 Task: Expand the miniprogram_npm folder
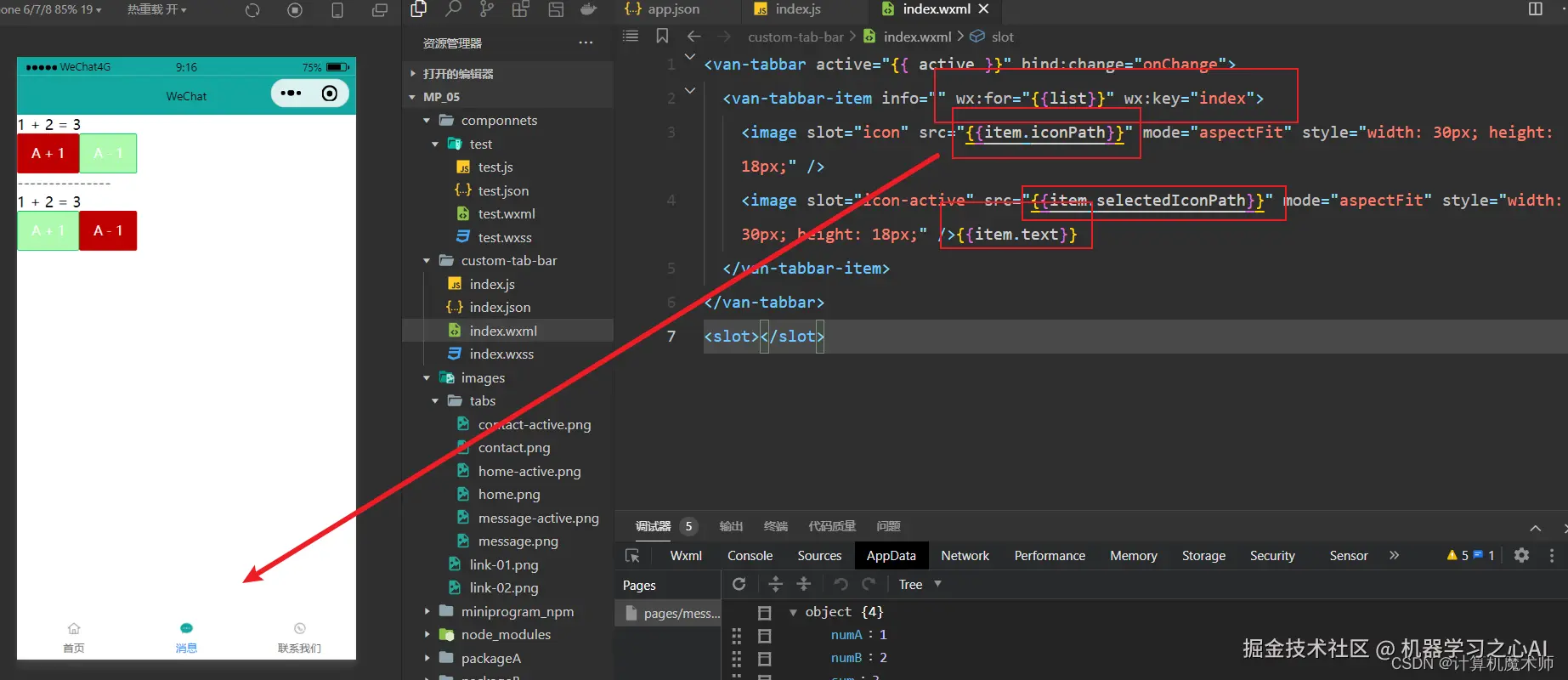pos(427,611)
